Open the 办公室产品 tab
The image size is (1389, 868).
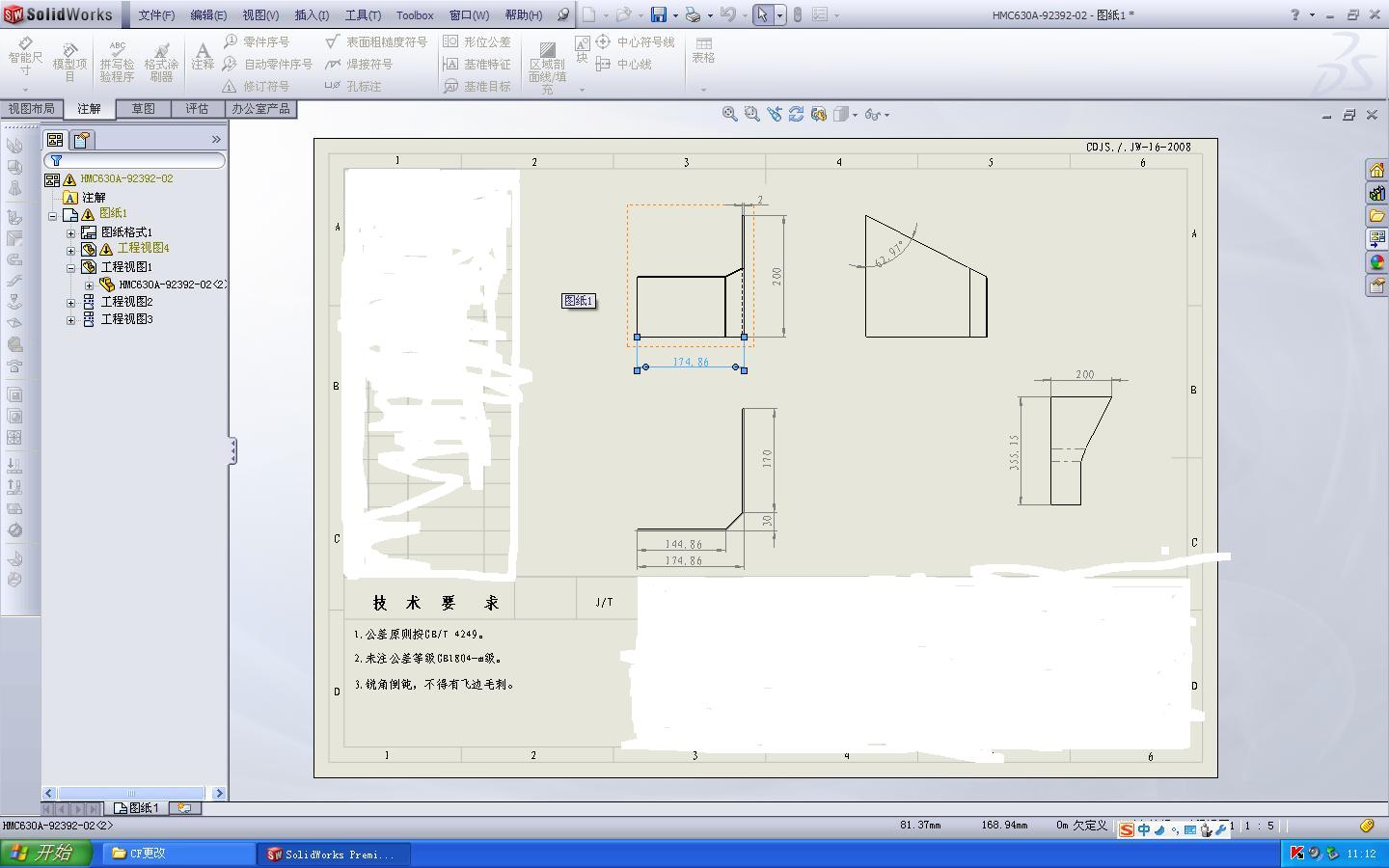(x=260, y=109)
